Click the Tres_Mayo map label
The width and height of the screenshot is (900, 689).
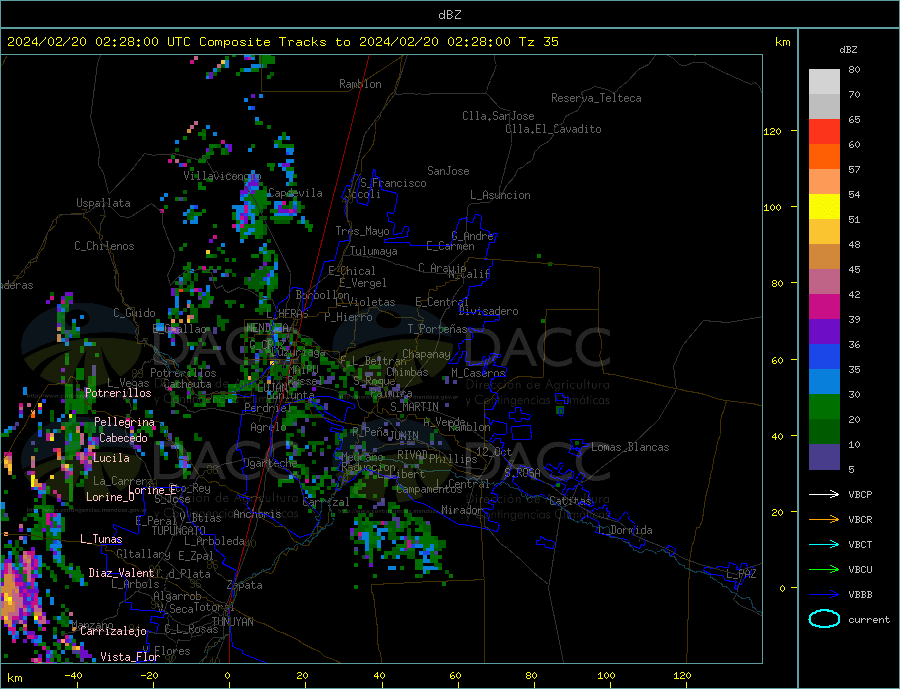tap(363, 231)
